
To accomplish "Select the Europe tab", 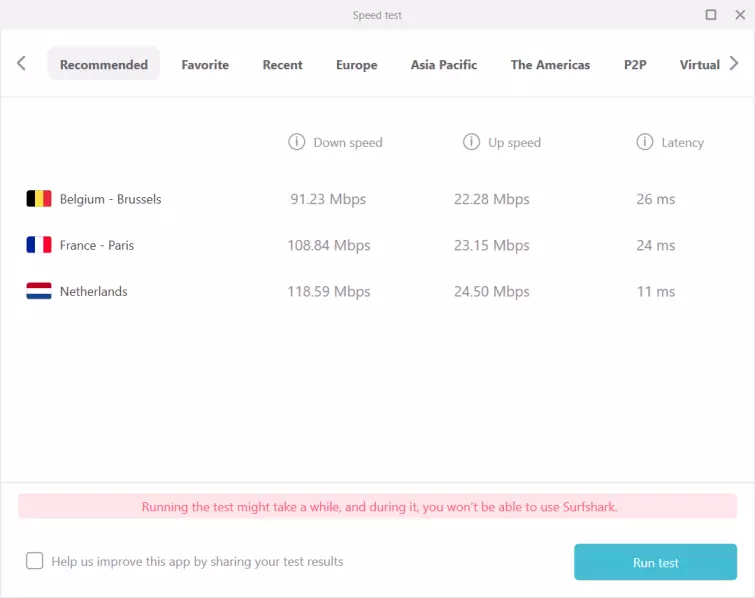I will click(356, 65).
